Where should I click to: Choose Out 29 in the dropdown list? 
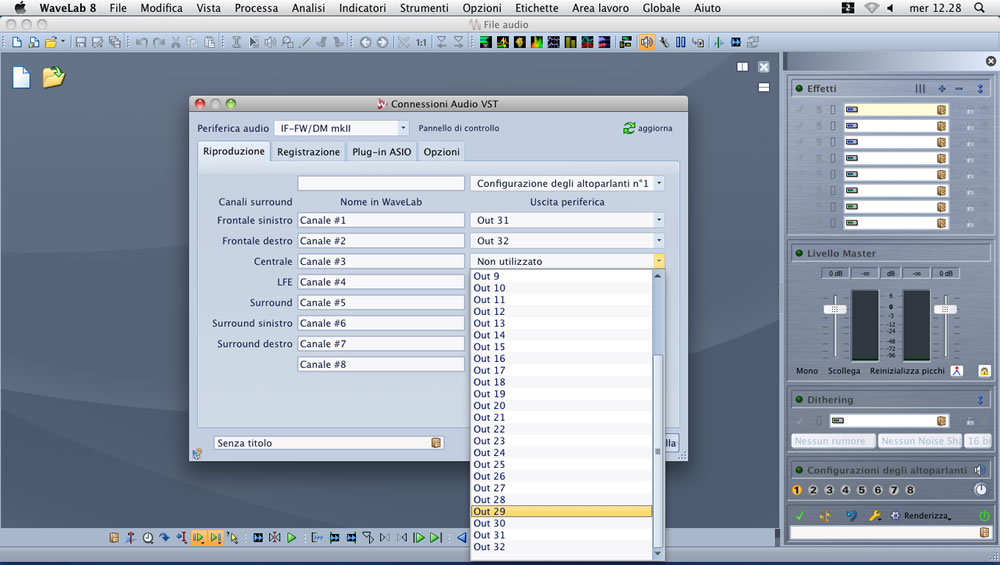[561, 511]
